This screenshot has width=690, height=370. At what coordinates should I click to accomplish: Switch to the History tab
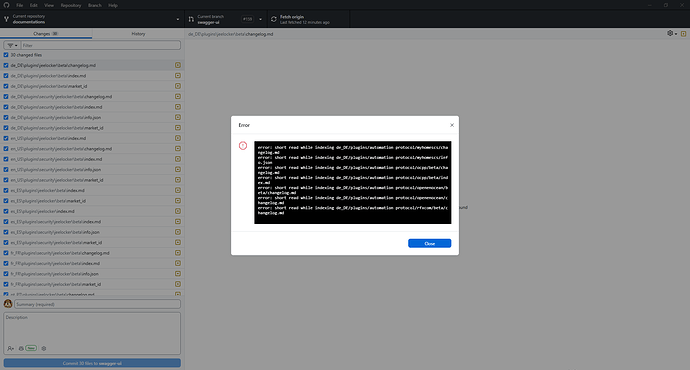138,33
